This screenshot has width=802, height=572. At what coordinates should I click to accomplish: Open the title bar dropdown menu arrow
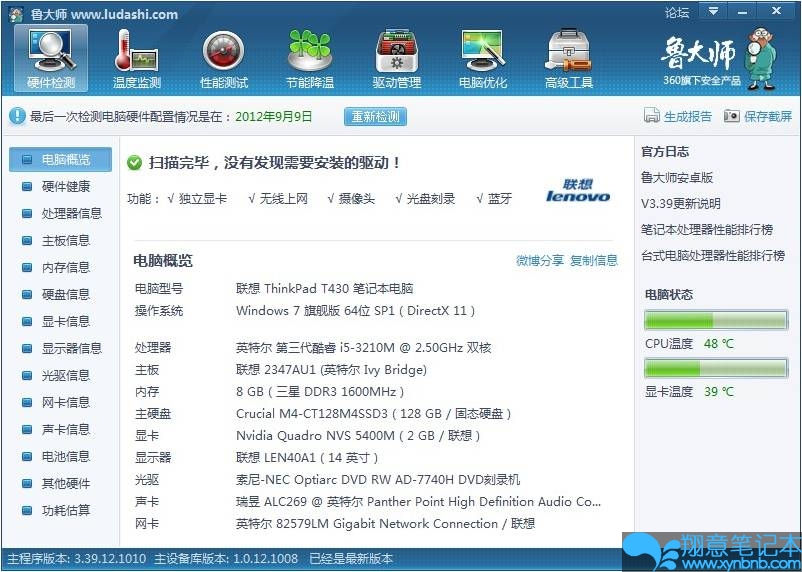click(713, 11)
